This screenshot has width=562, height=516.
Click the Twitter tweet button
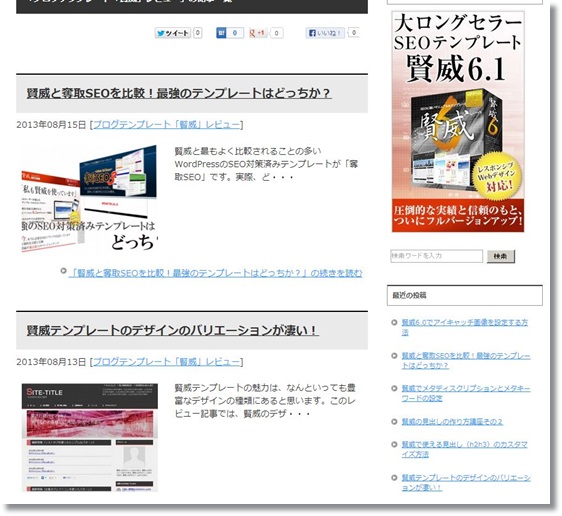coord(173,33)
